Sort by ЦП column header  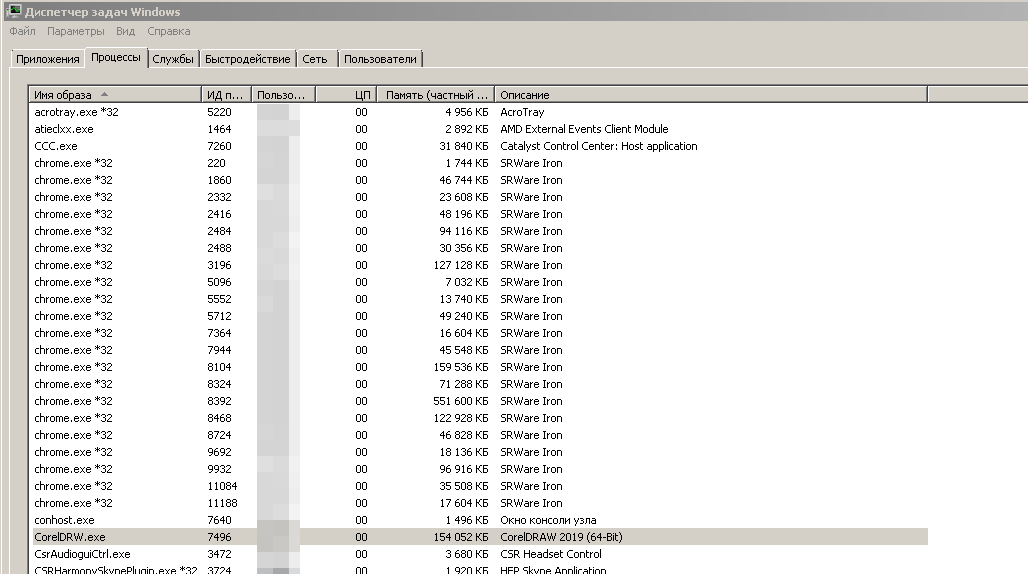[346, 95]
